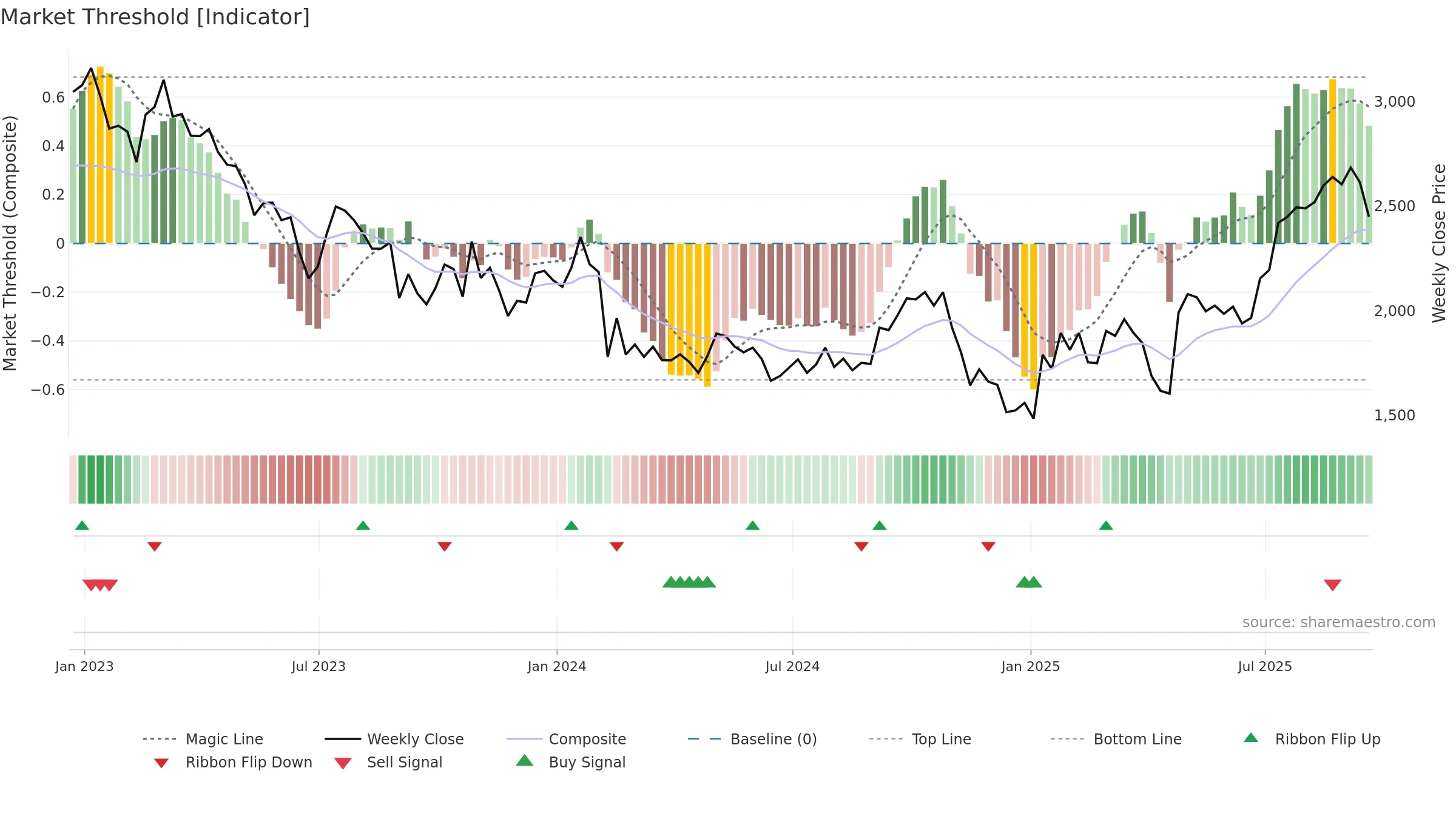This screenshot has width=1456, height=819.
Task: Click the 2,000 price axis label
Action: pos(1395,311)
